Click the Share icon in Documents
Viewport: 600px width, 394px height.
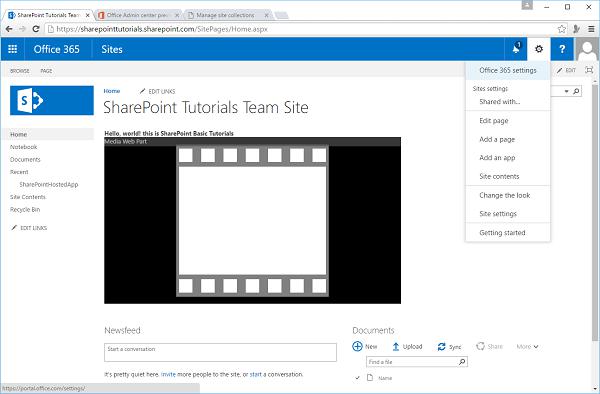[480, 346]
